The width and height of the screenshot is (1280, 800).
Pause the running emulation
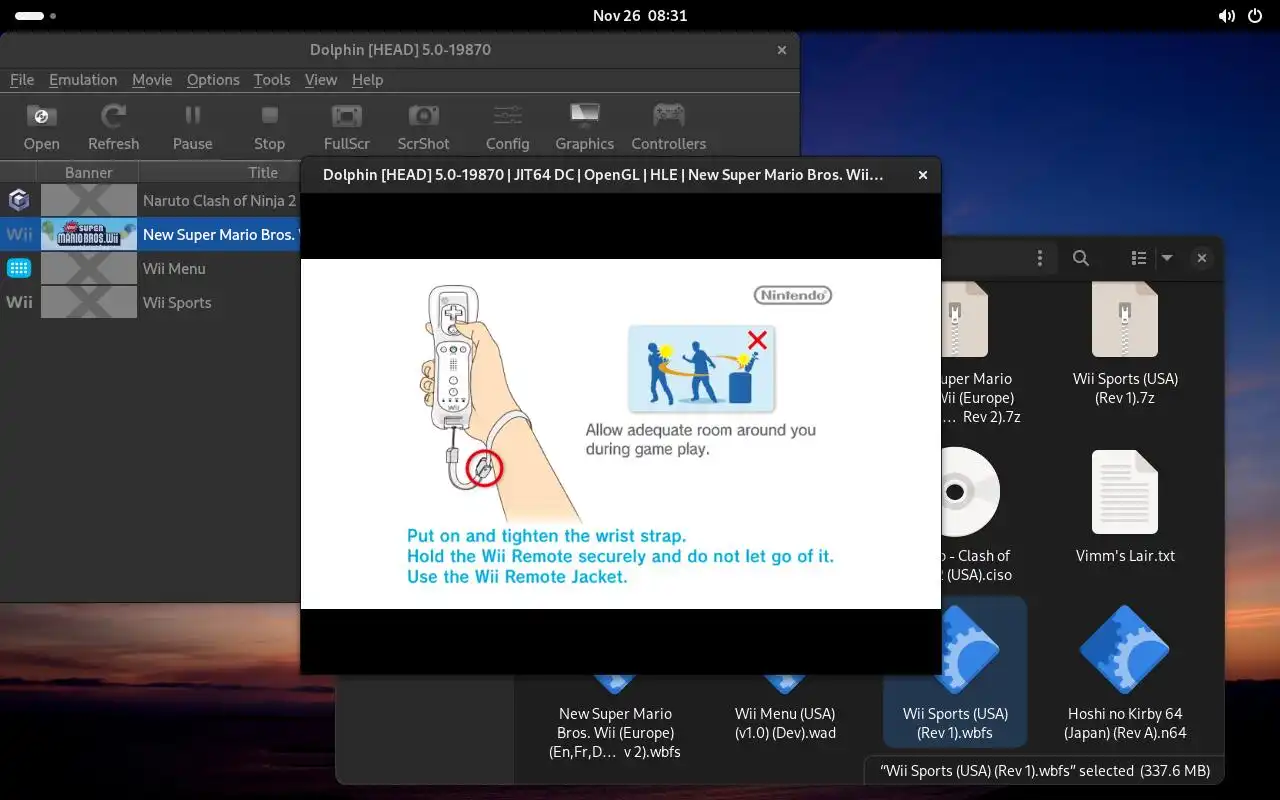tap(192, 127)
